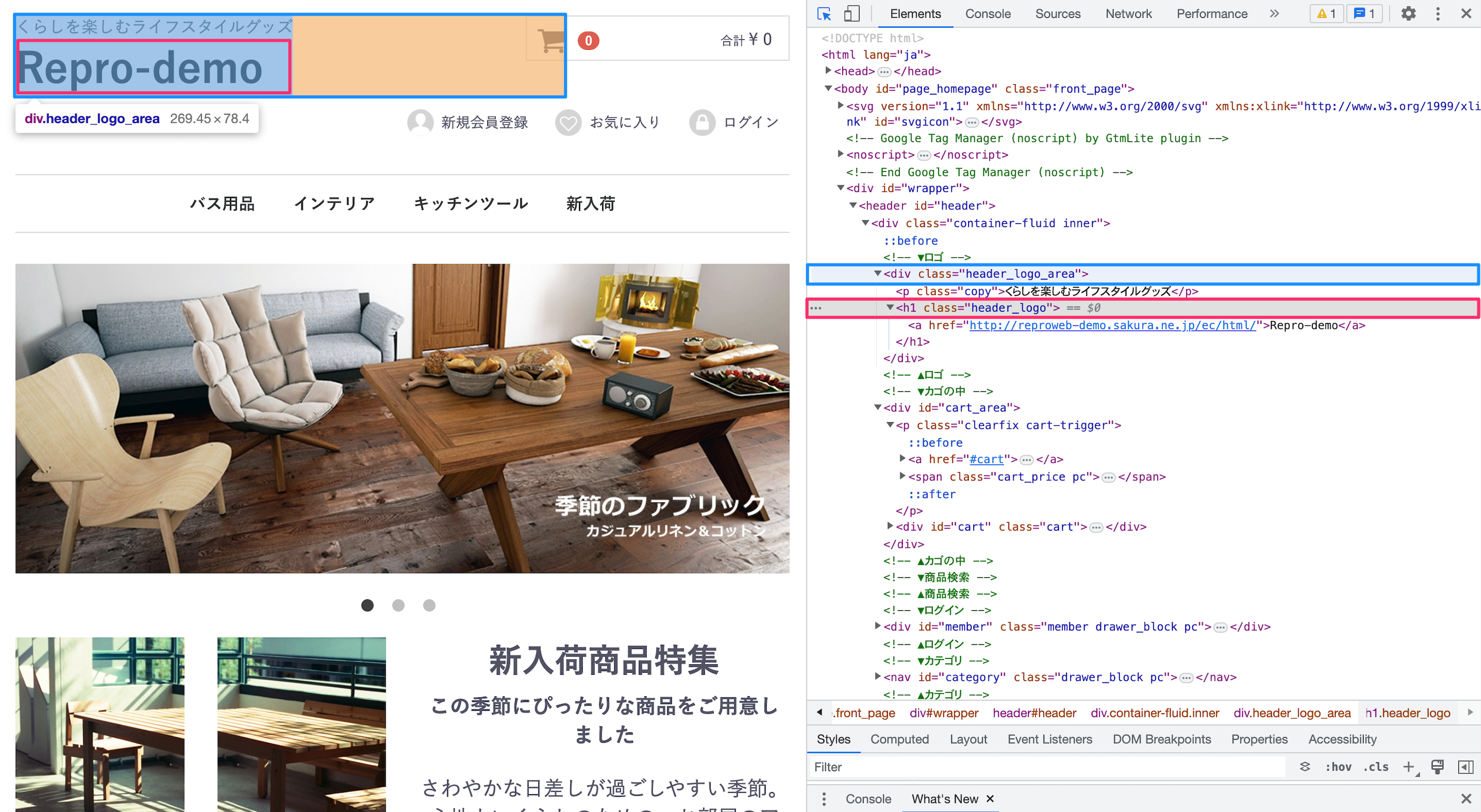Open the インテリア category menu
This screenshot has width=1481, height=812.
(334, 203)
